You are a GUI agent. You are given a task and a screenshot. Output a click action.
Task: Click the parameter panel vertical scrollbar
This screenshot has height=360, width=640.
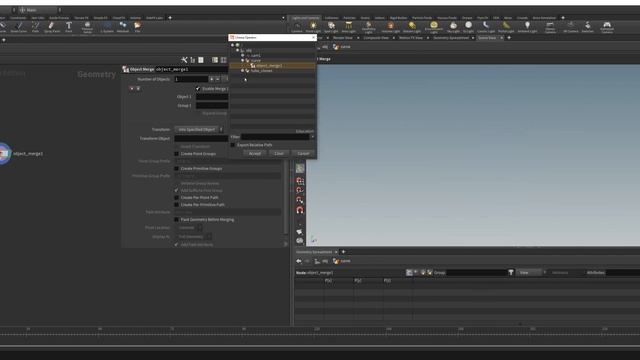click(286, 196)
